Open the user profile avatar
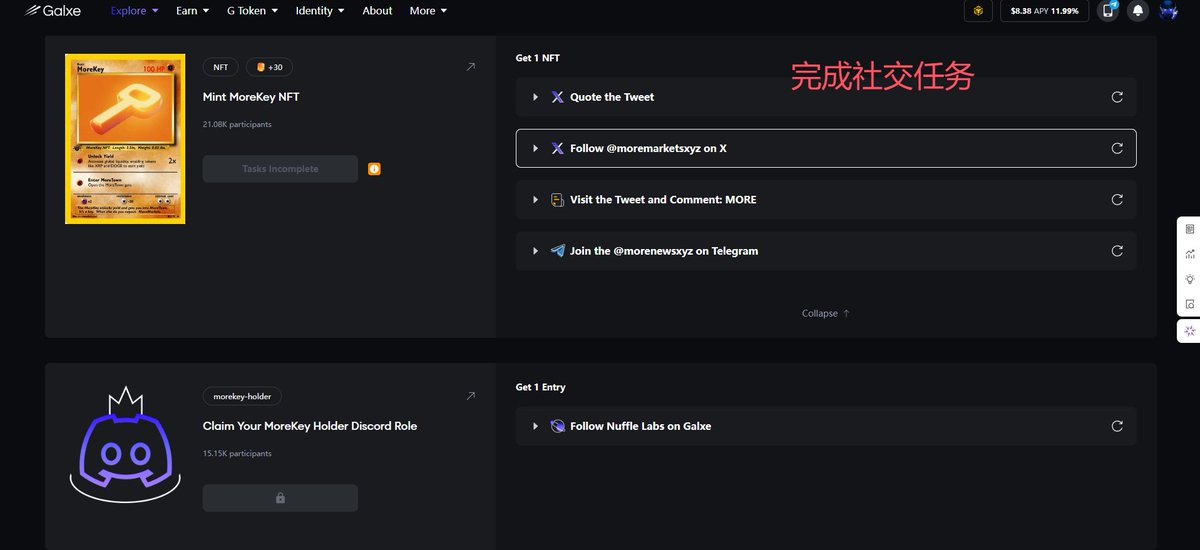The height and width of the screenshot is (550, 1200). [1168, 11]
